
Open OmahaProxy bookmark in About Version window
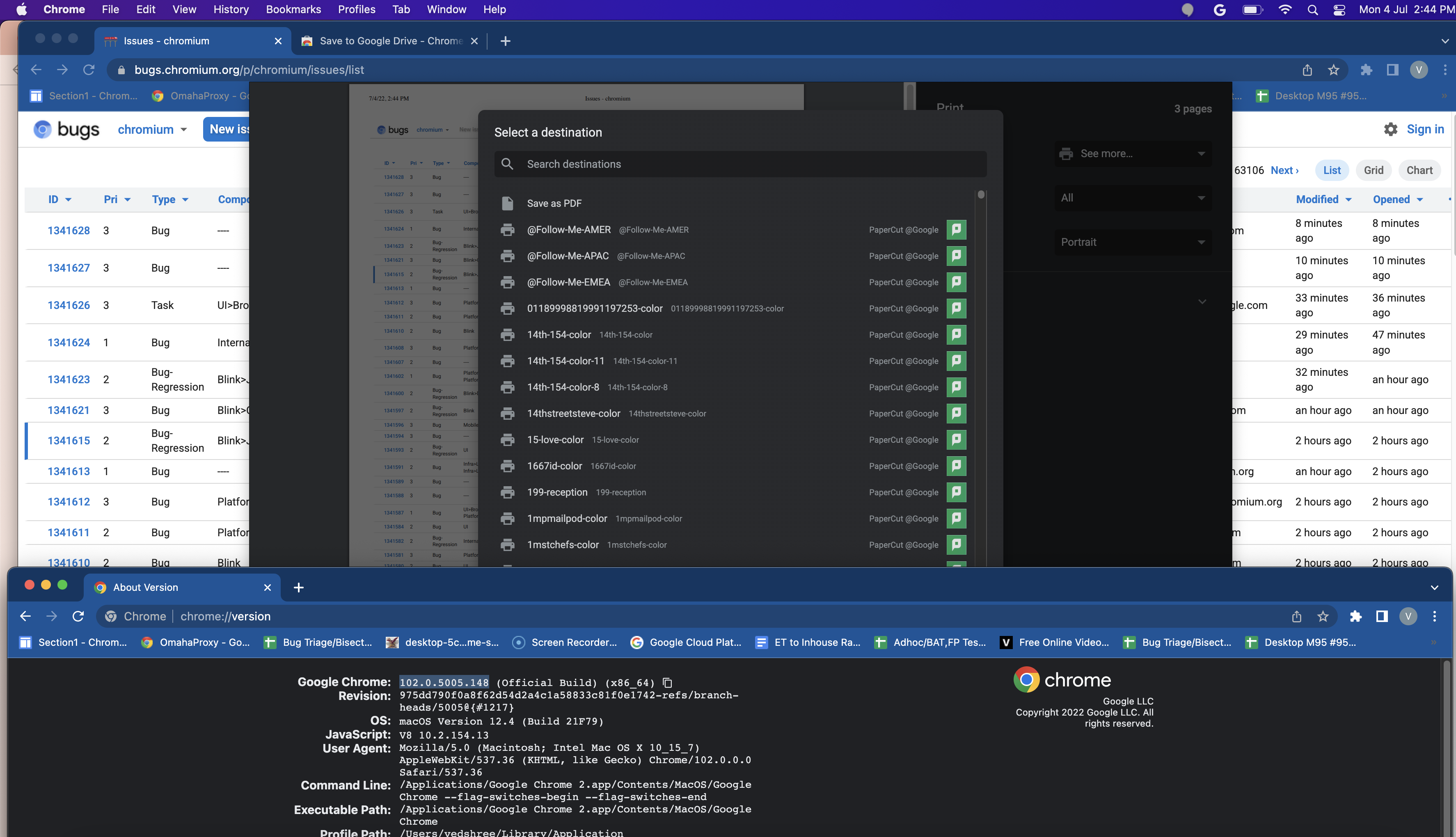point(196,642)
